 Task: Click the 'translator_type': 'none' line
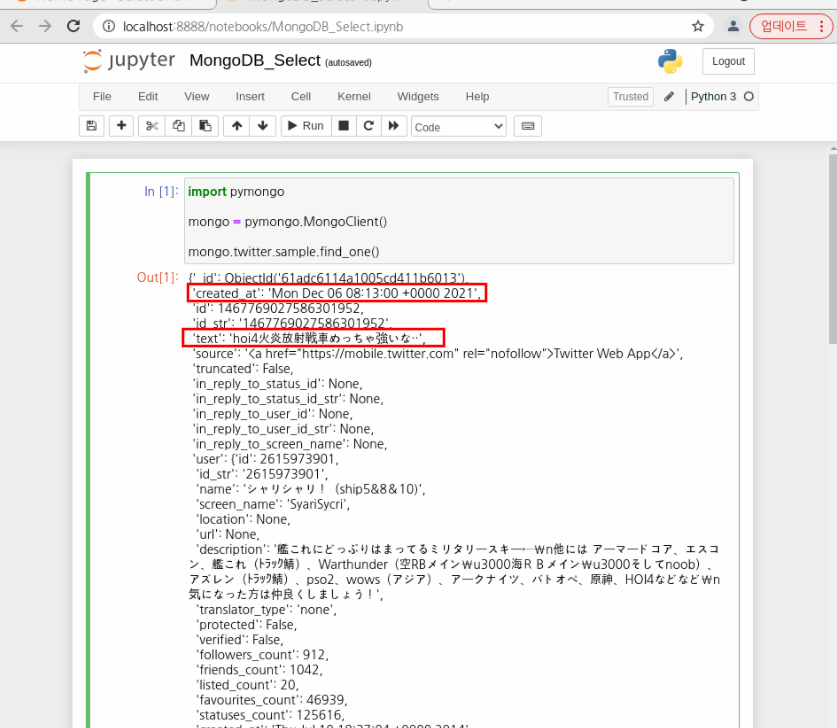(x=266, y=610)
